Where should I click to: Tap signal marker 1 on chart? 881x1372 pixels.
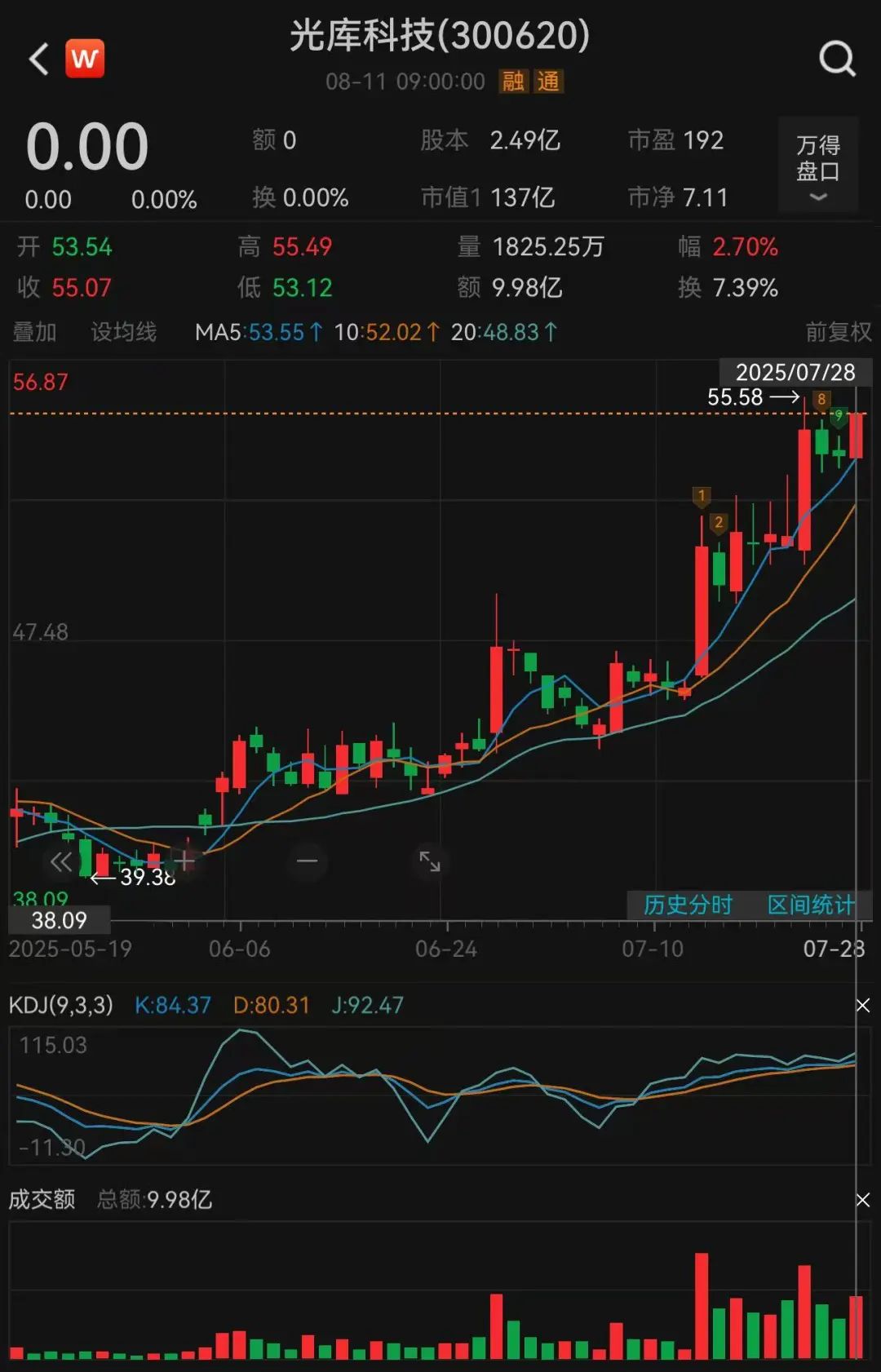pos(702,496)
